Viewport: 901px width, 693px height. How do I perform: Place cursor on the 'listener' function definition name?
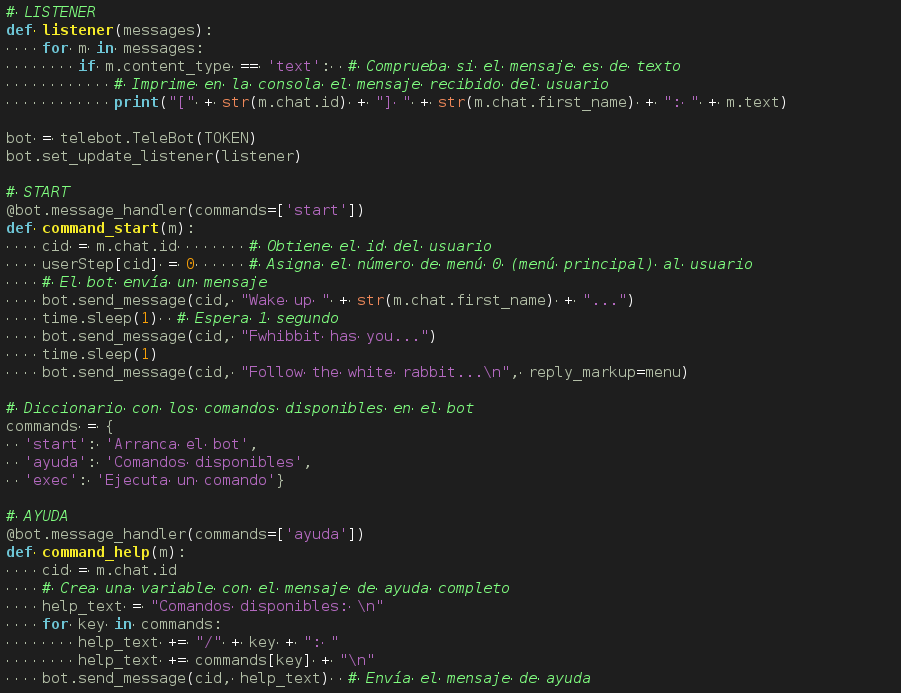(x=78, y=30)
